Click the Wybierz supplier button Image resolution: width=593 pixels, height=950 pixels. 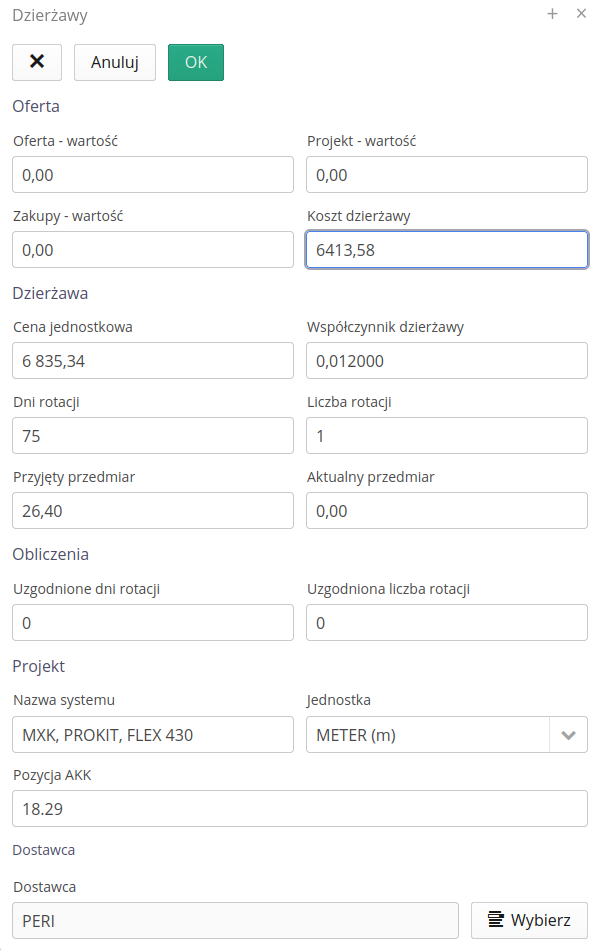[x=529, y=920]
